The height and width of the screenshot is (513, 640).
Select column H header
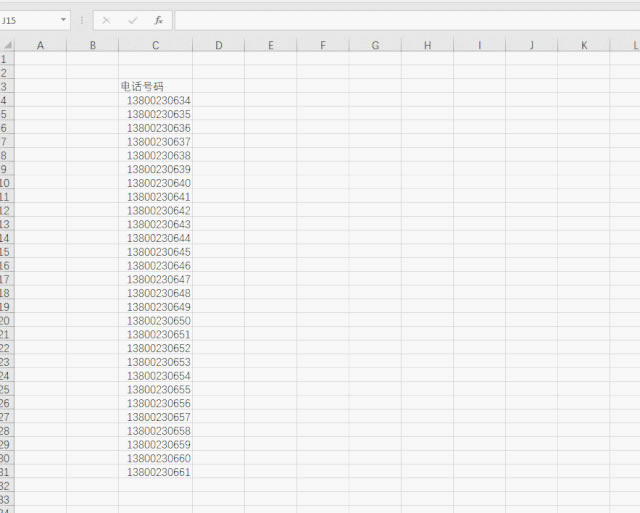(427, 45)
